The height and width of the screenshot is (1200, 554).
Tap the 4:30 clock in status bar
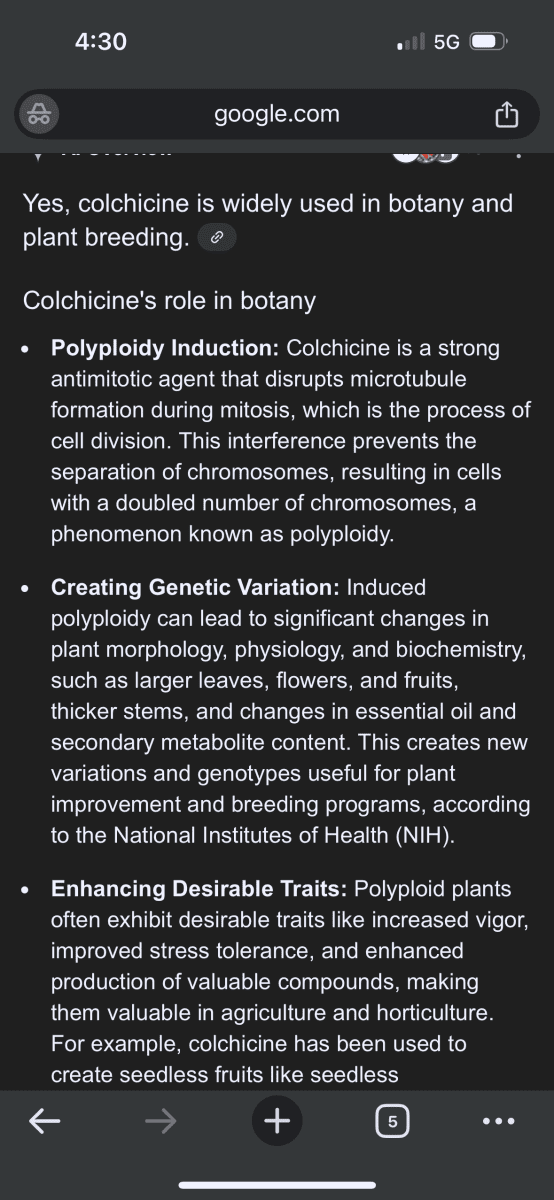tap(101, 41)
